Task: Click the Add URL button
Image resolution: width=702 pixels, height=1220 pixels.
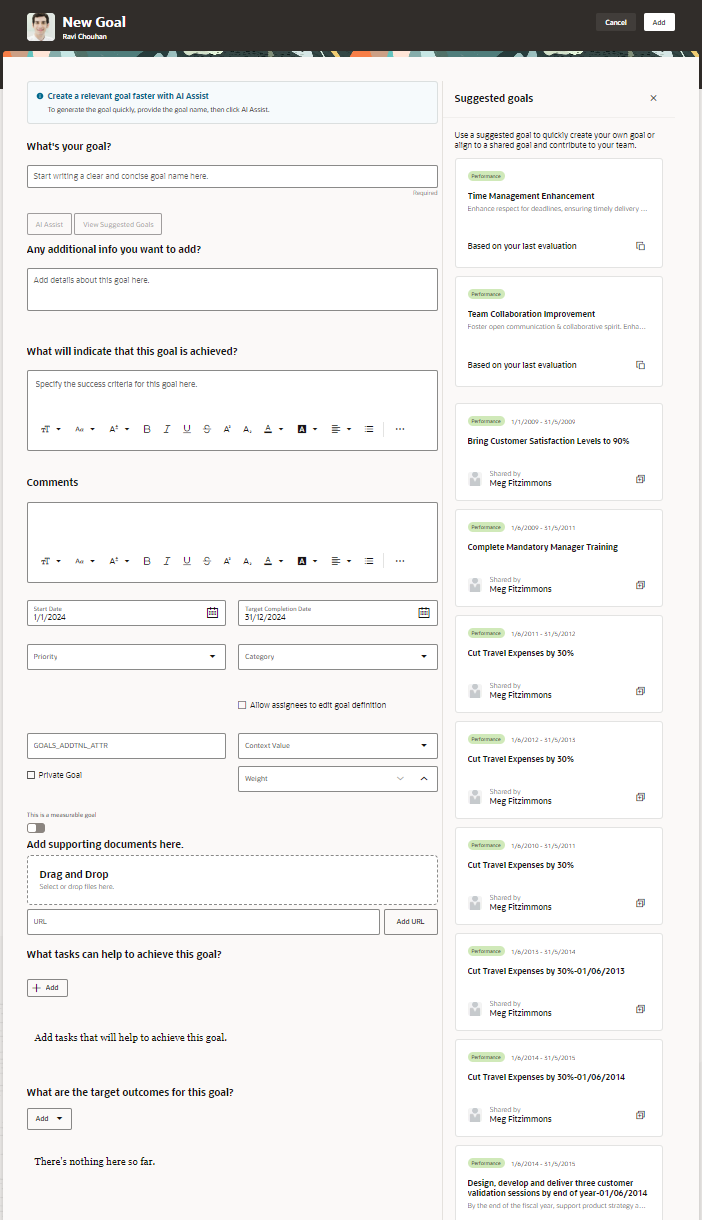Action: pyautogui.click(x=411, y=922)
